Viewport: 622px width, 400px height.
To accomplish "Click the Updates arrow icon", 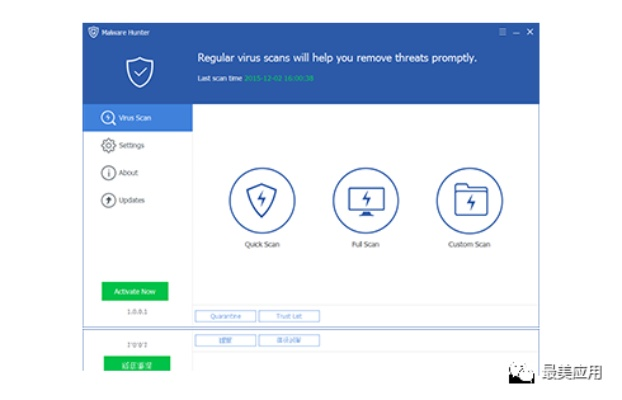I will [108, 200].
